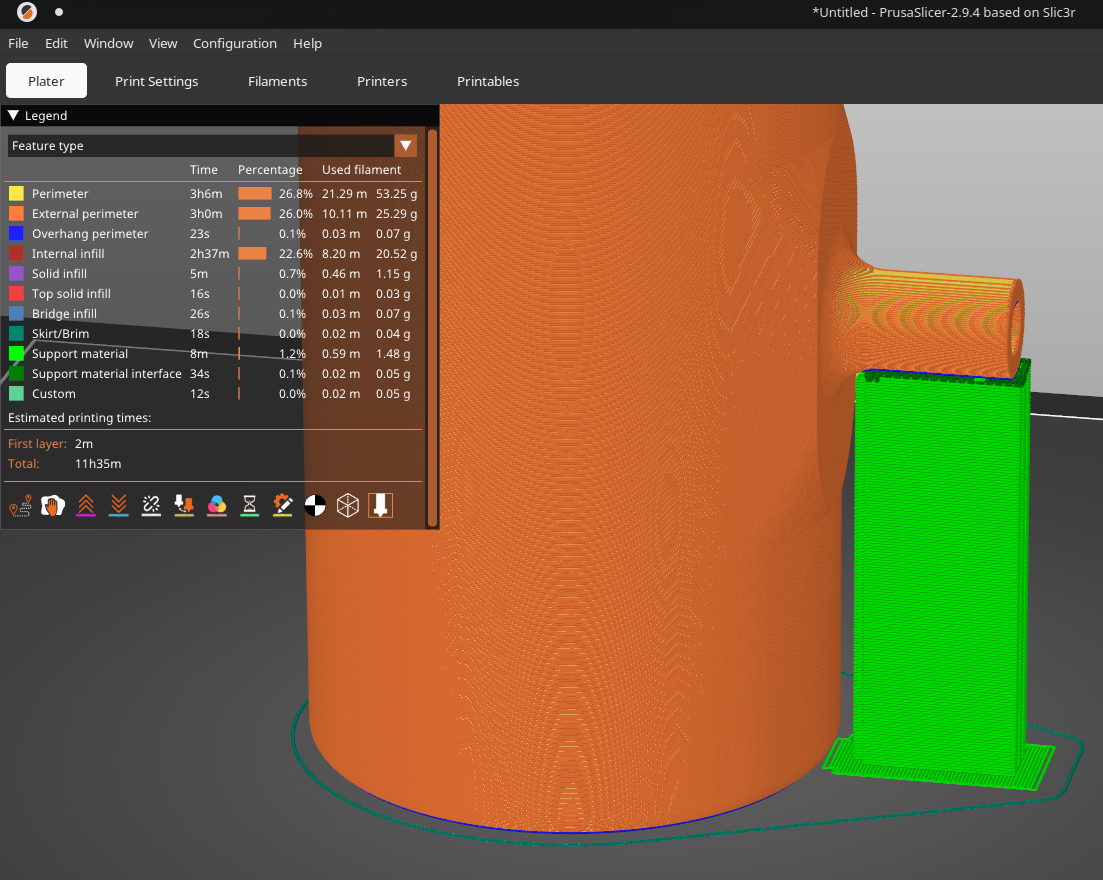This screenshot has width=1103, height=880.
Task: Toggle wipe moves icon in legend
Action: click(52, 506)
